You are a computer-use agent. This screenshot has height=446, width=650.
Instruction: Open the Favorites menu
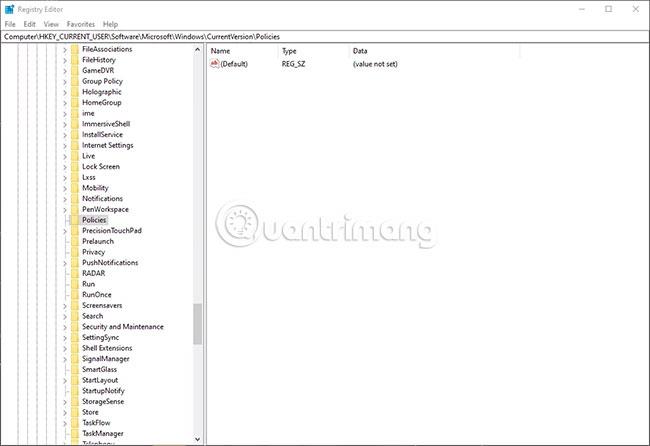coord(81,24)
